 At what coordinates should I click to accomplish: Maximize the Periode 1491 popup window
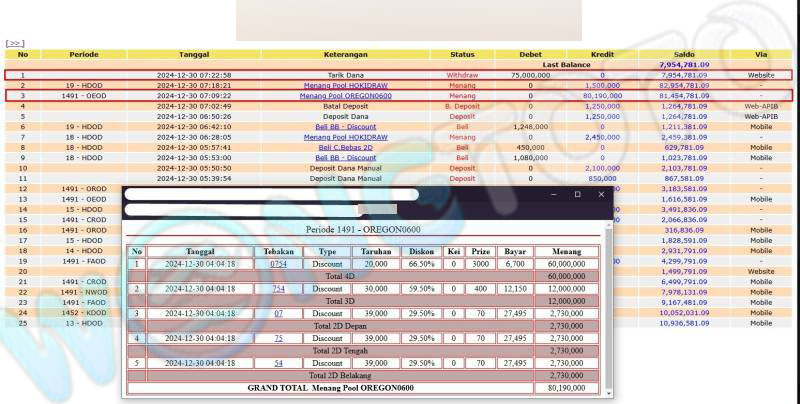576,195
